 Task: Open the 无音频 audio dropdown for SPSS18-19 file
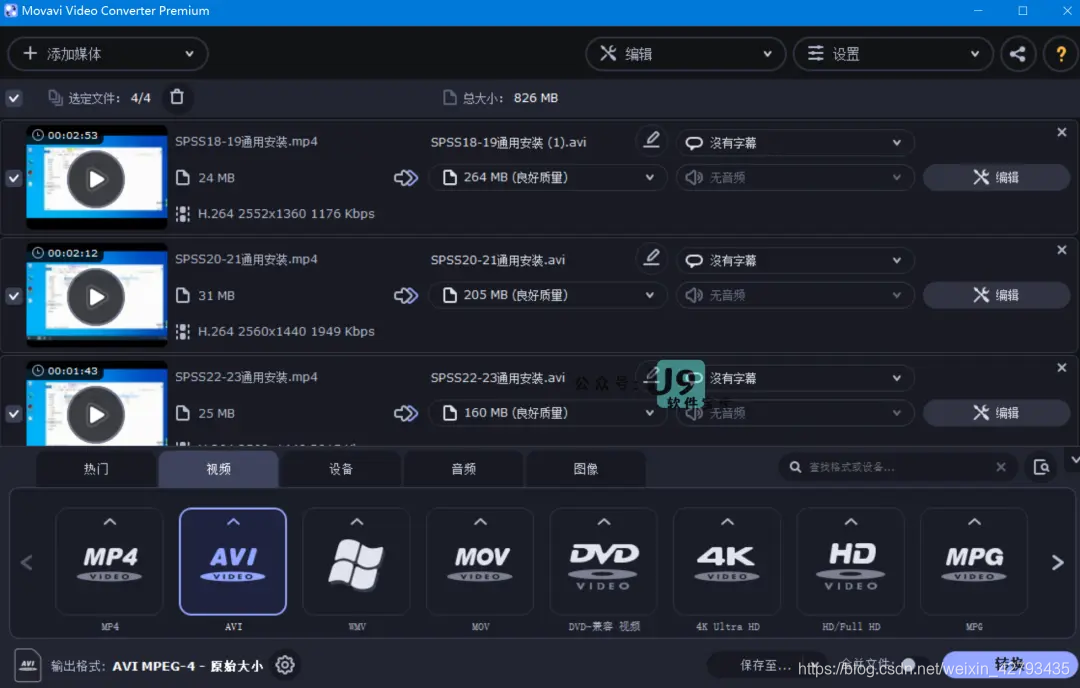tap(795, 178)
